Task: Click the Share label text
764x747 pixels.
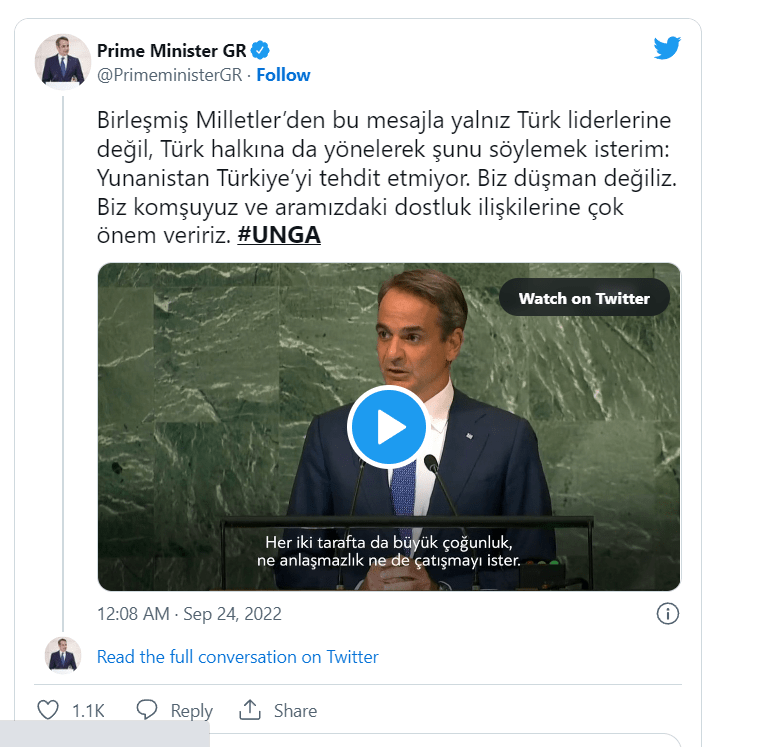Action: [295, 711]
